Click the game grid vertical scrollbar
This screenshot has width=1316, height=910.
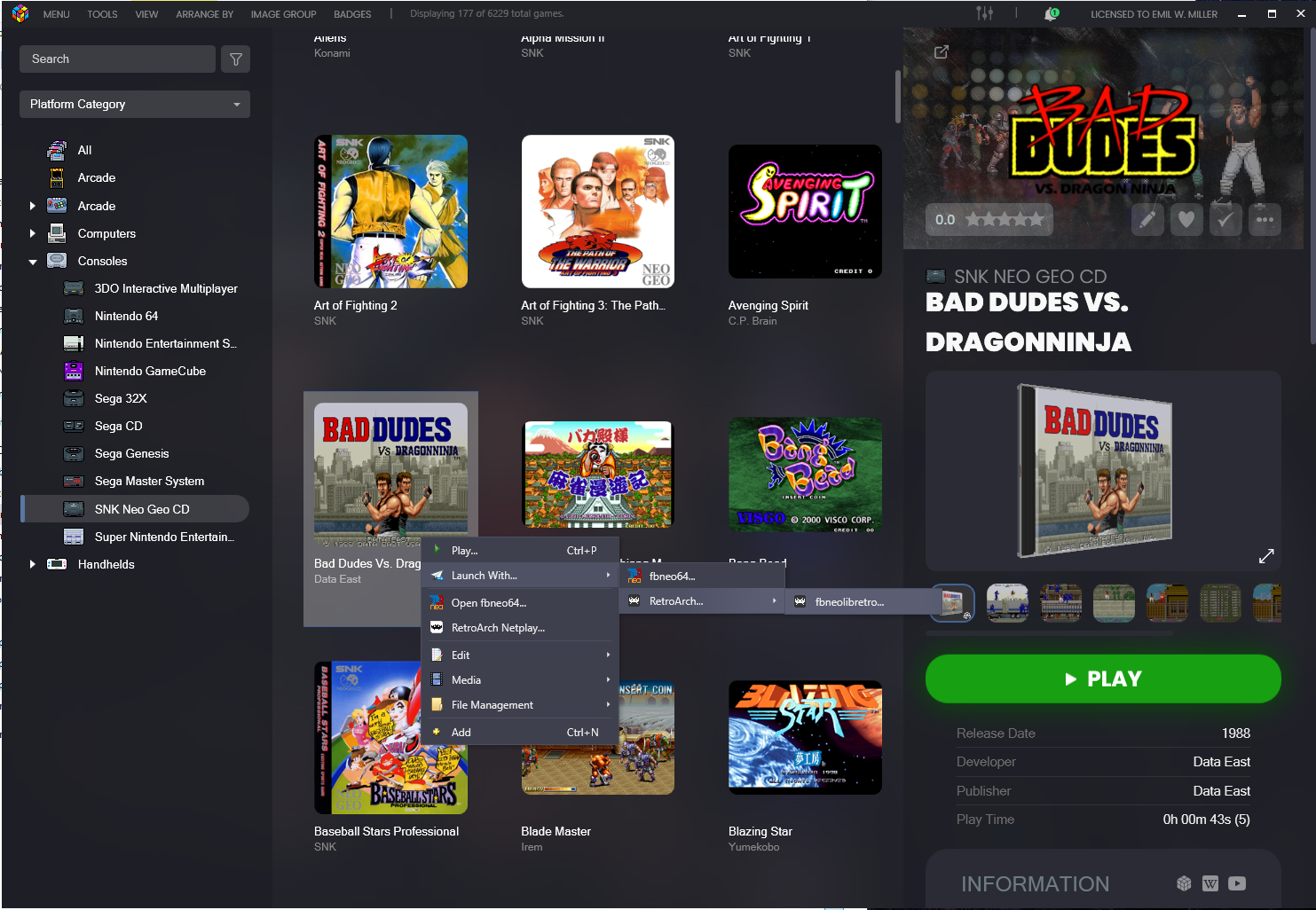click(897, 98)
